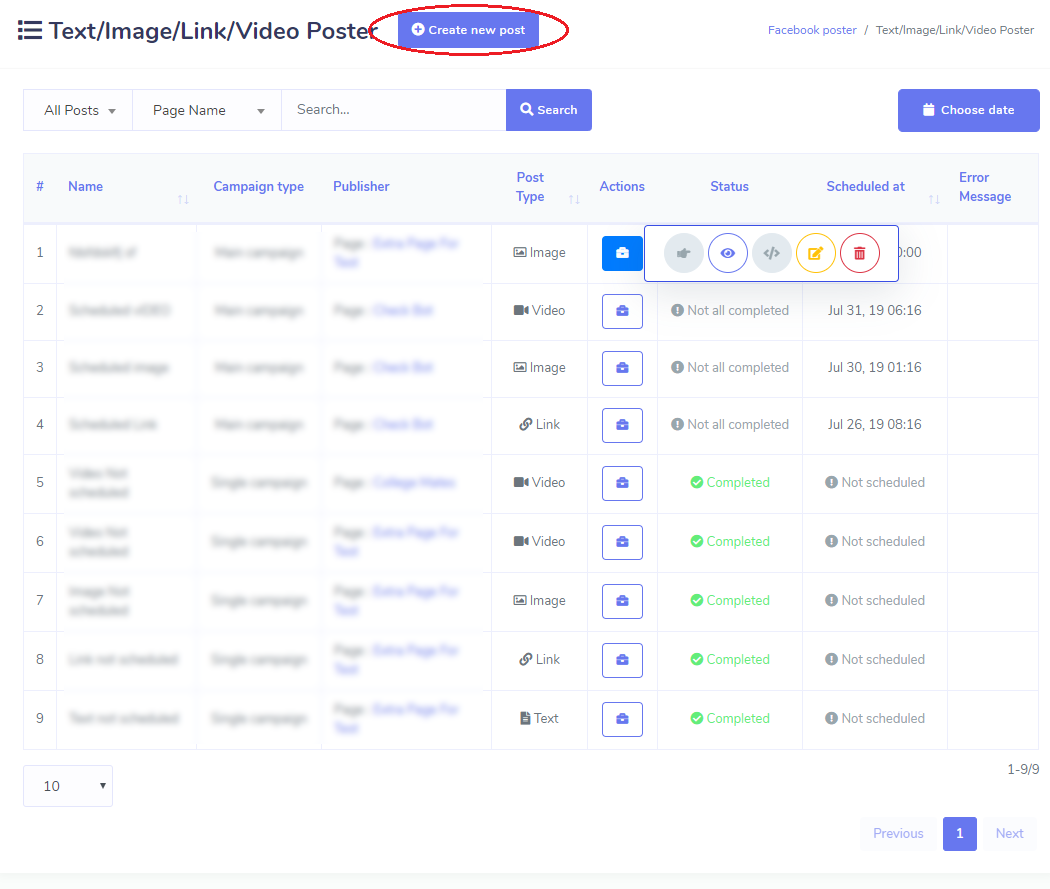Click the briefcase icon on the Text post row
This screenshot has width=1050, height=889.
coord(622,719)
